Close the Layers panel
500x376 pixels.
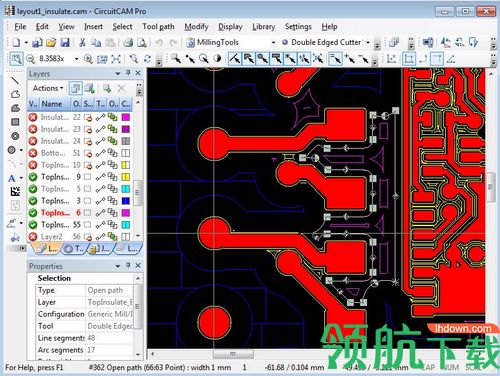138,73
